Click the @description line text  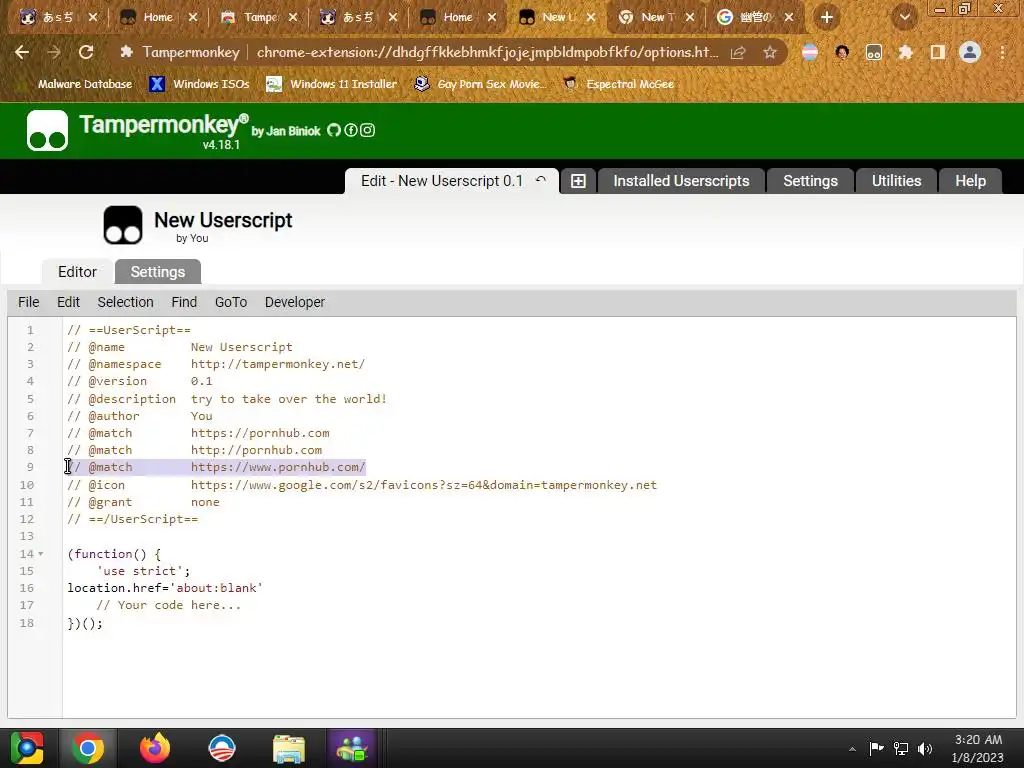coord(227,399)
